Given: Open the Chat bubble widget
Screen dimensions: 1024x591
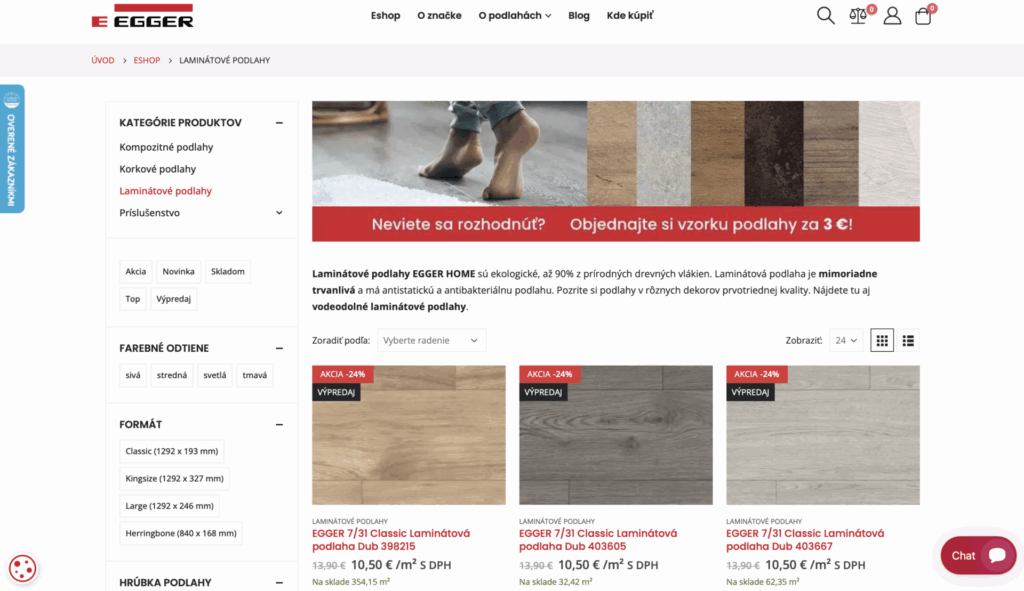Looking at the screenshot, I should point(978,556).
